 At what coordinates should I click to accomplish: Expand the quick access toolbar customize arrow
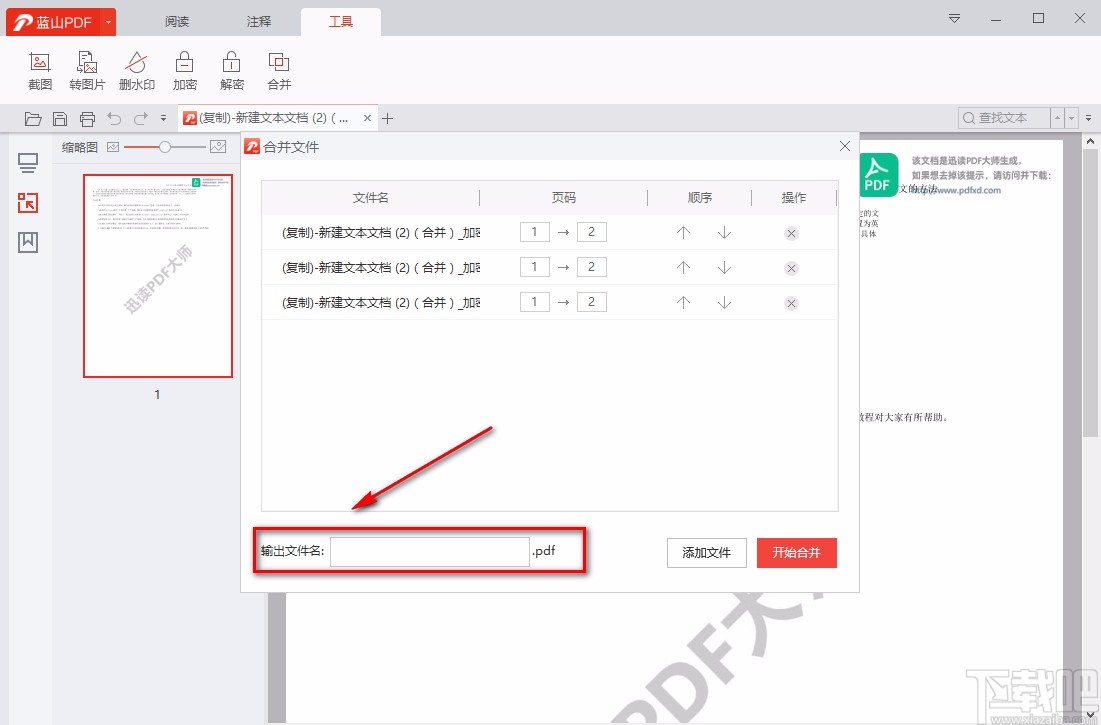(163, 119)
